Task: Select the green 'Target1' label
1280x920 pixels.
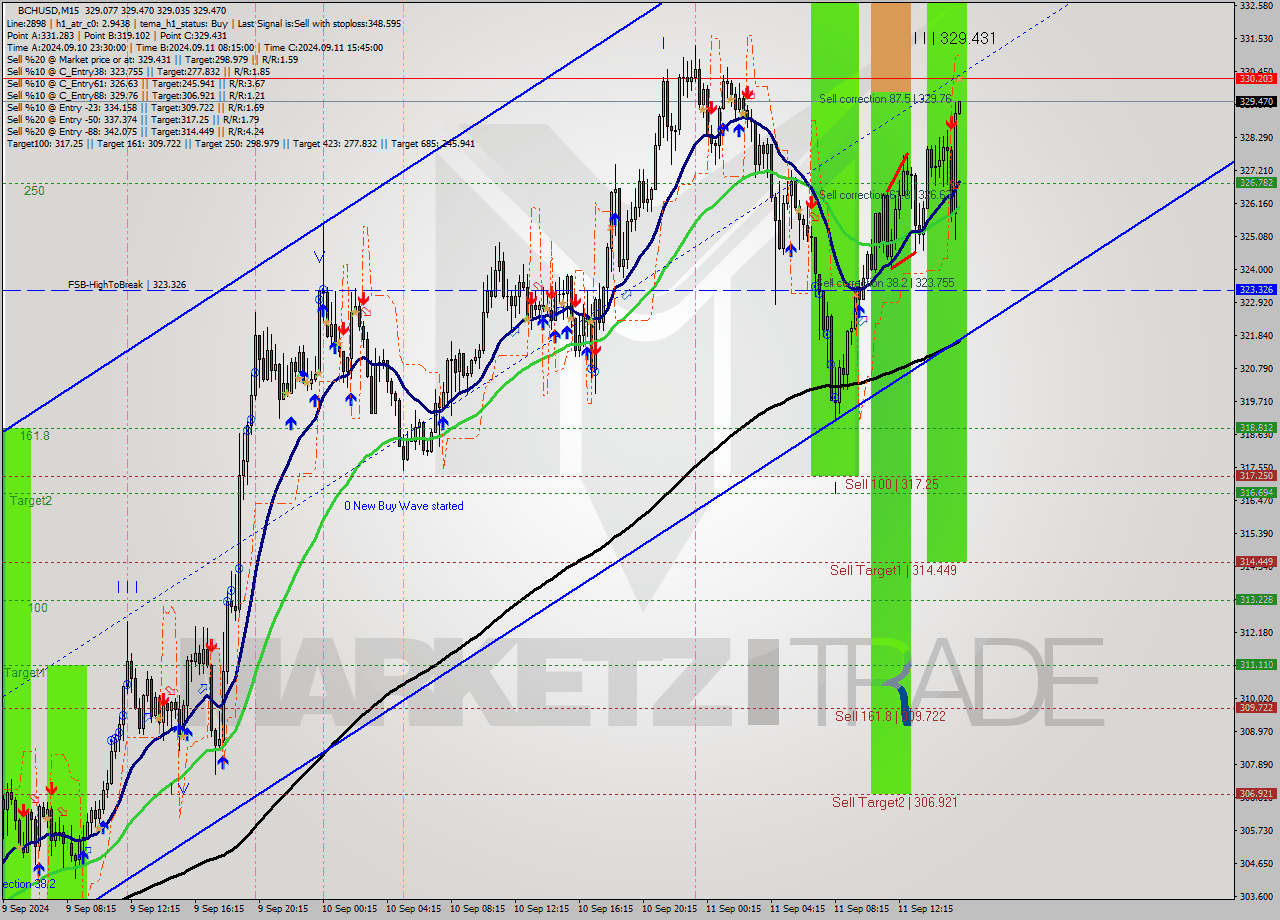Action: pos(24,673)
